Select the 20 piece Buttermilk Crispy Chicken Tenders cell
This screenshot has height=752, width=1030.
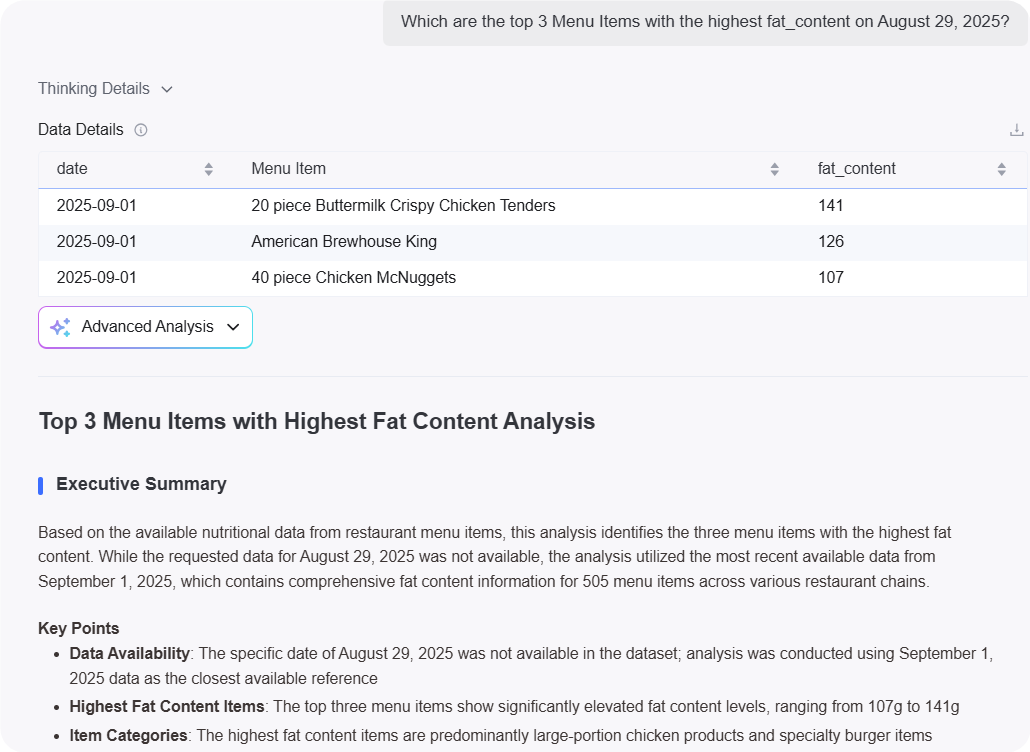403,206
